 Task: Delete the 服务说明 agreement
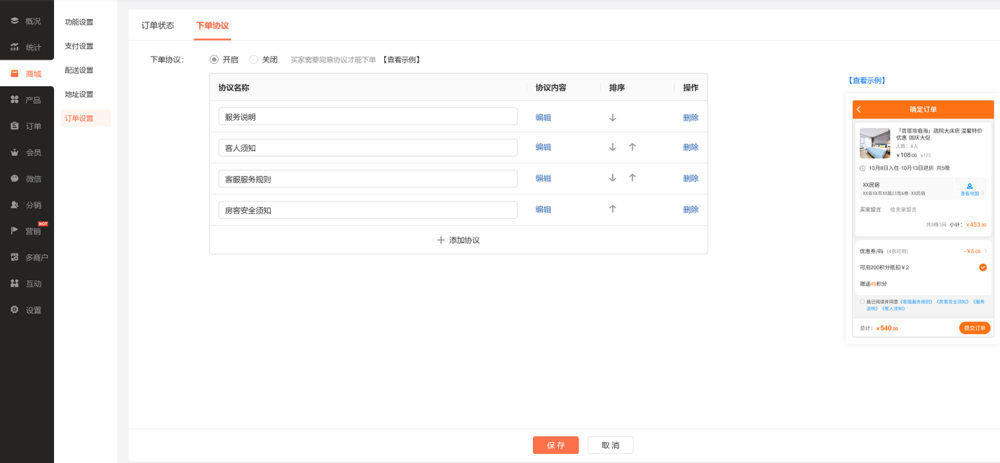pos(691,117)
